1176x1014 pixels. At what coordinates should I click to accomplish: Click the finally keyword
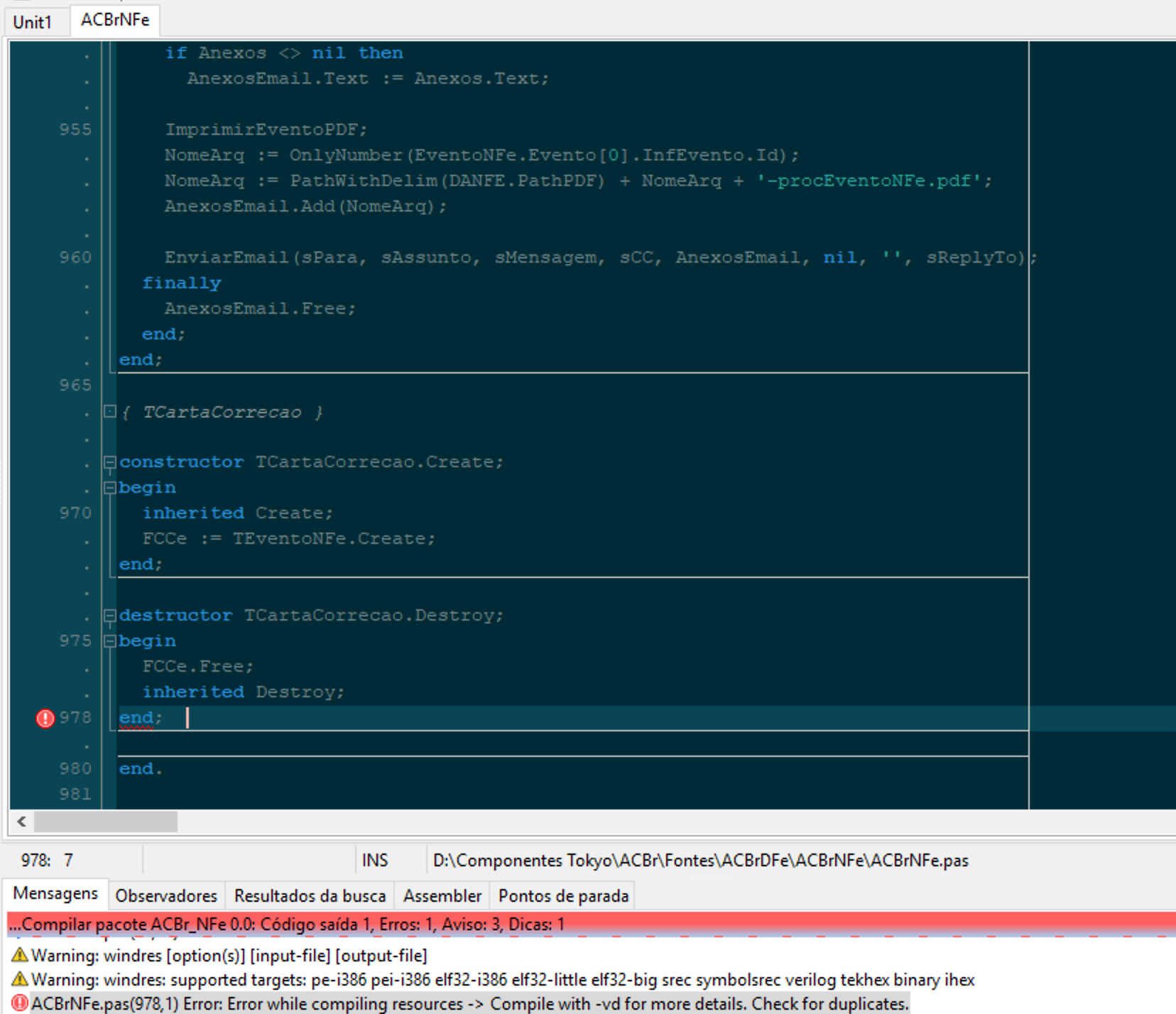point(182,283)
